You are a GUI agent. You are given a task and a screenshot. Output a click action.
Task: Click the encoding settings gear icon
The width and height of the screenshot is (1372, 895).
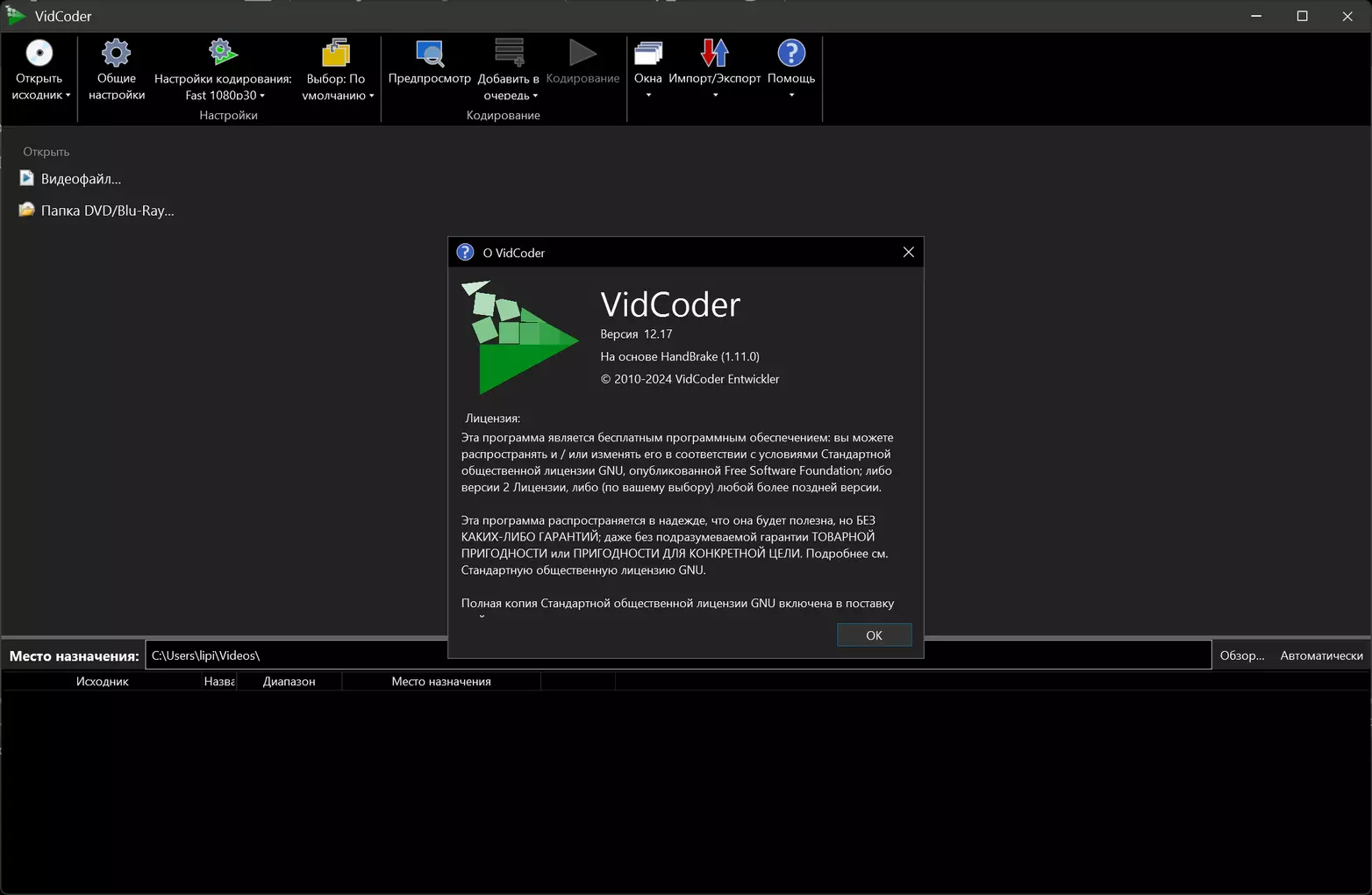tap(223, 52)
